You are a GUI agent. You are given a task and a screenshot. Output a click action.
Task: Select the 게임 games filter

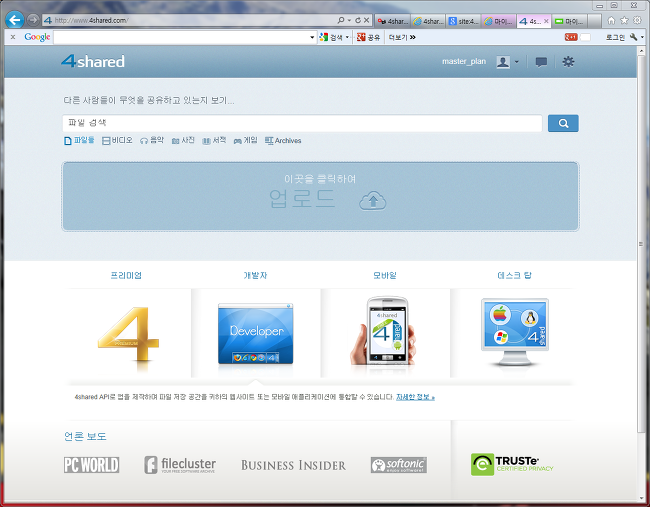245,141
